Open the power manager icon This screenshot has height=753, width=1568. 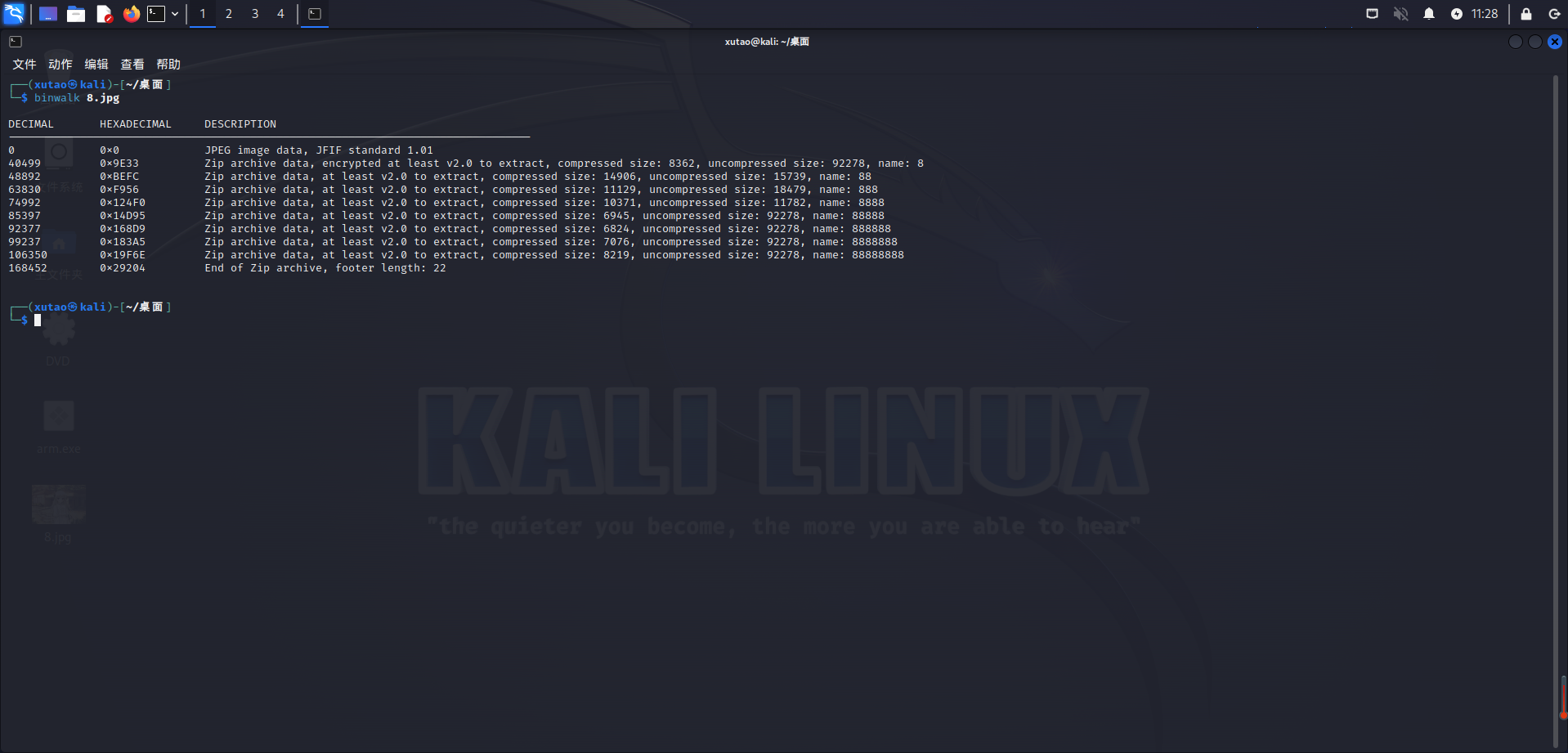coord(1457,14)
